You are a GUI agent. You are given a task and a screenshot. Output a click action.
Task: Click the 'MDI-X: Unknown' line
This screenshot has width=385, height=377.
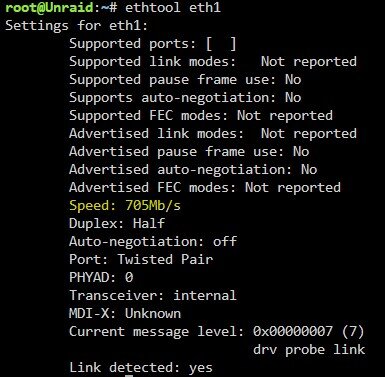(125, 313)
